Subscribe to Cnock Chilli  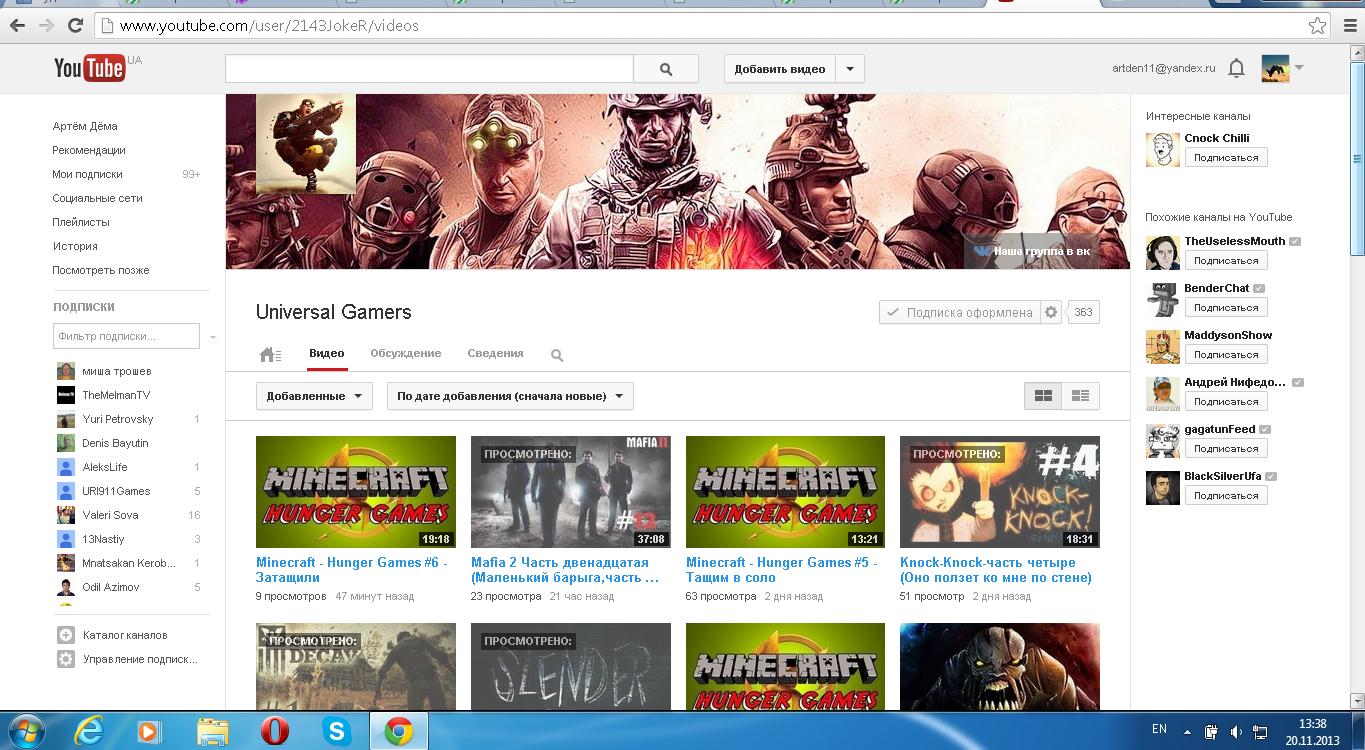1226,157
